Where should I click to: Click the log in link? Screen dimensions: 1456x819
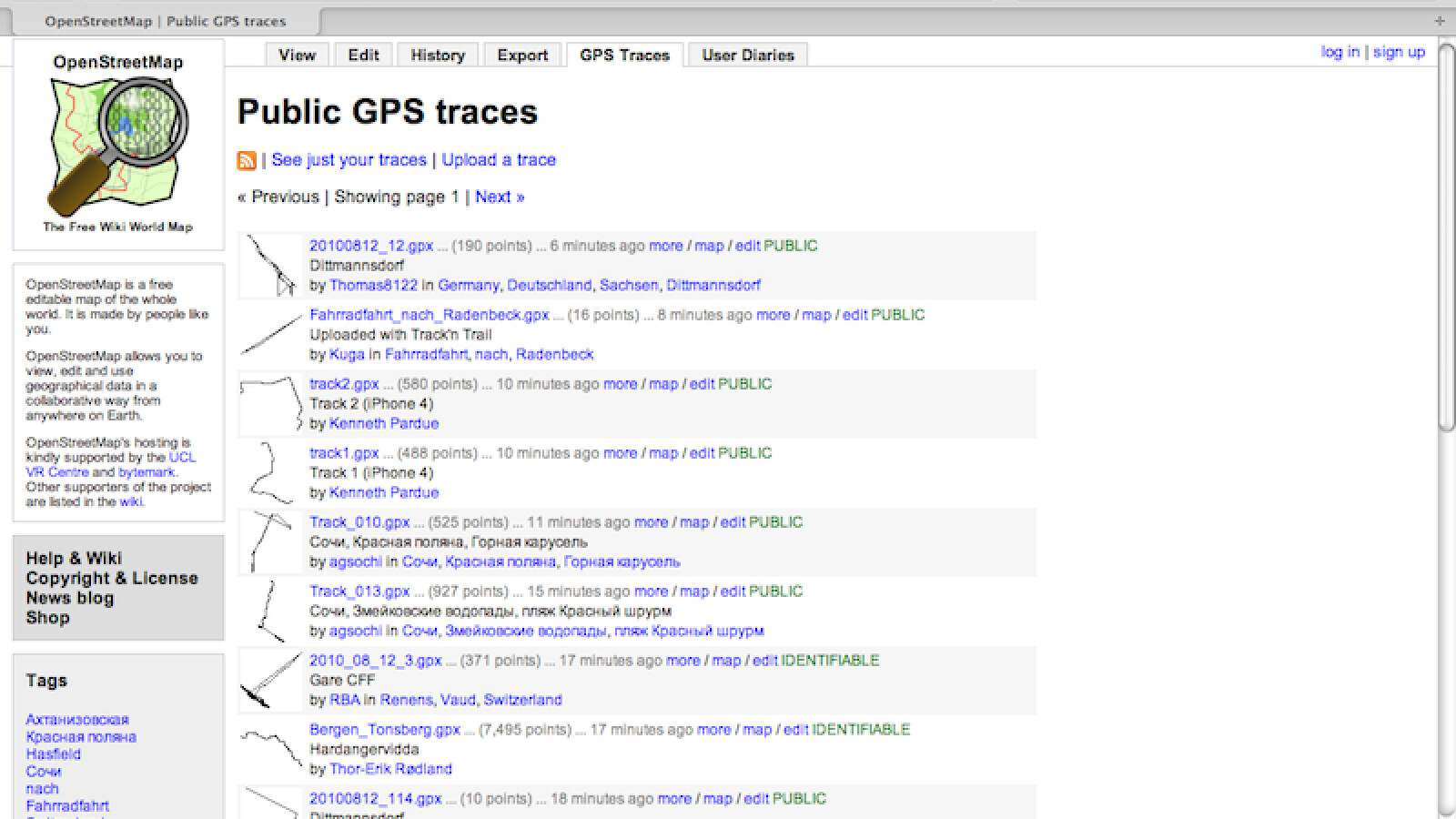click(1340, 52)
